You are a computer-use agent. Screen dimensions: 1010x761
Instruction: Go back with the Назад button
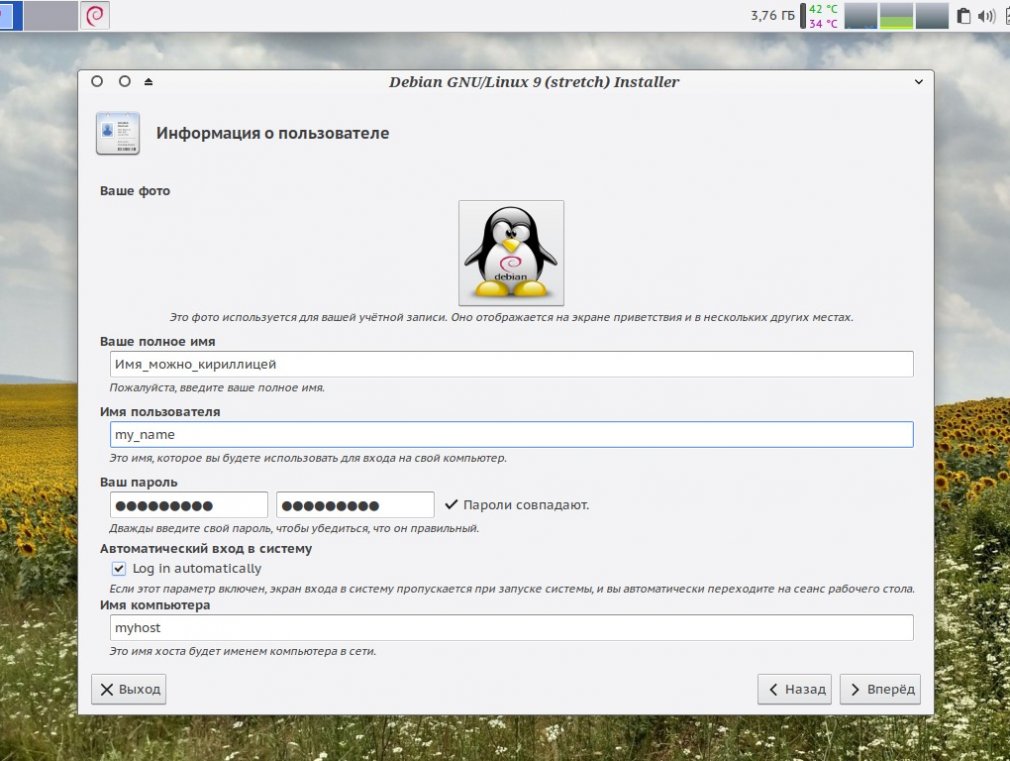[795, 689]
